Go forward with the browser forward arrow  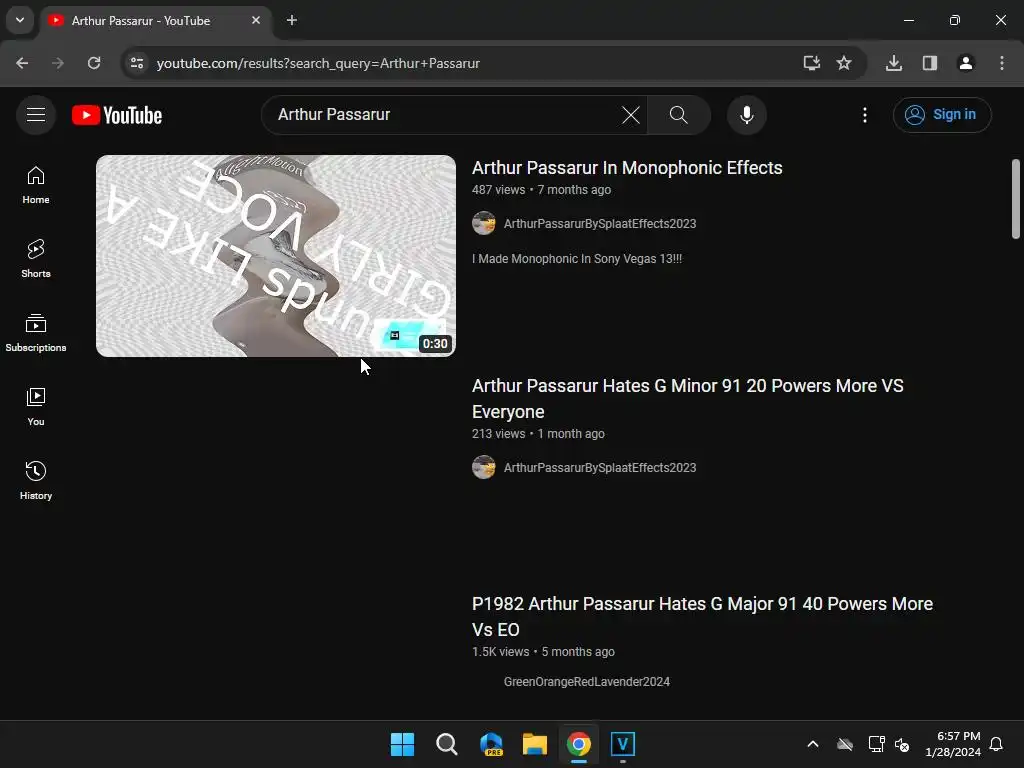(58, 63)
